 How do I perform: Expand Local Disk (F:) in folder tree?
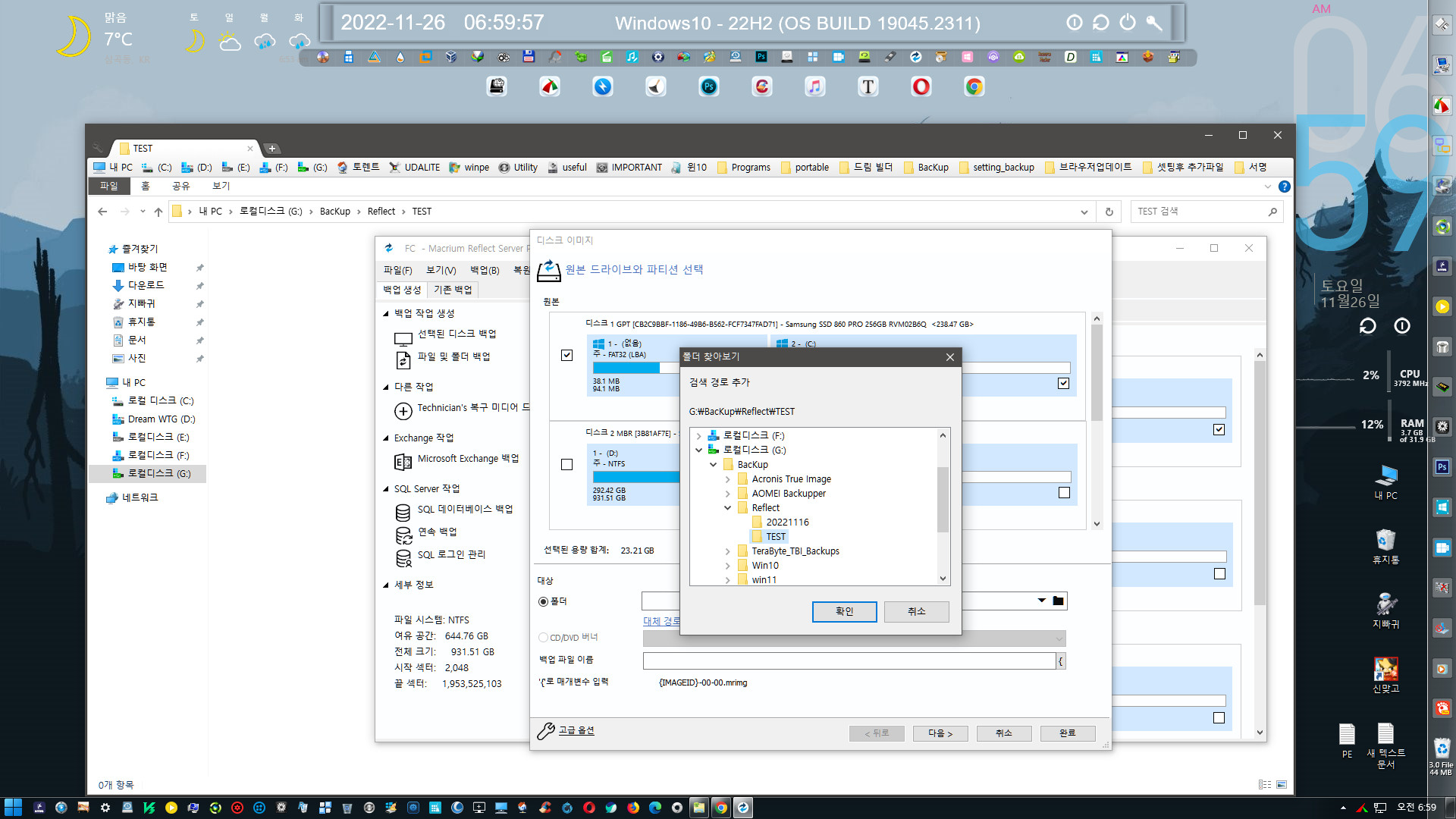pos(698,436)
